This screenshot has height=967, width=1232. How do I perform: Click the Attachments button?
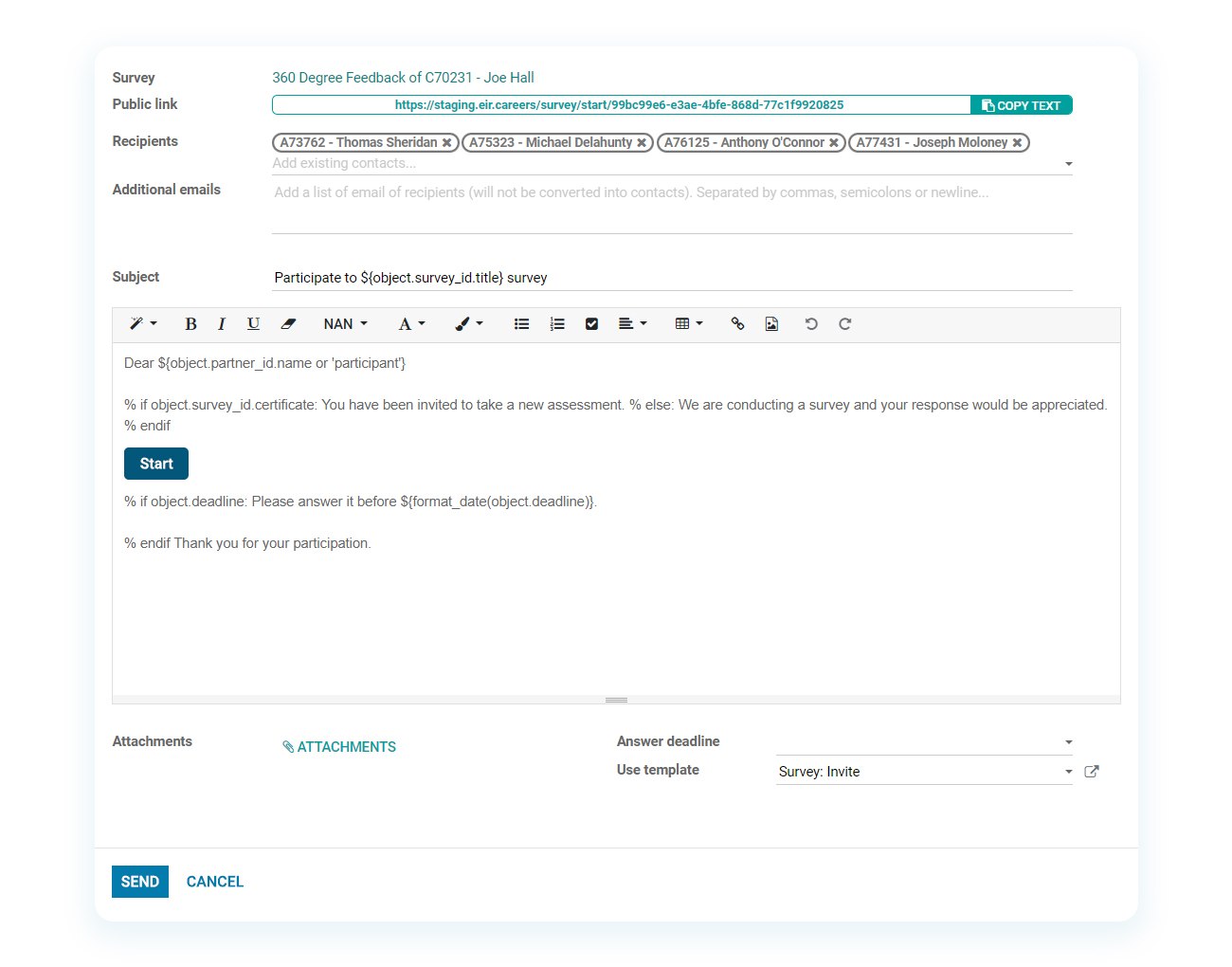click(339, 747)
